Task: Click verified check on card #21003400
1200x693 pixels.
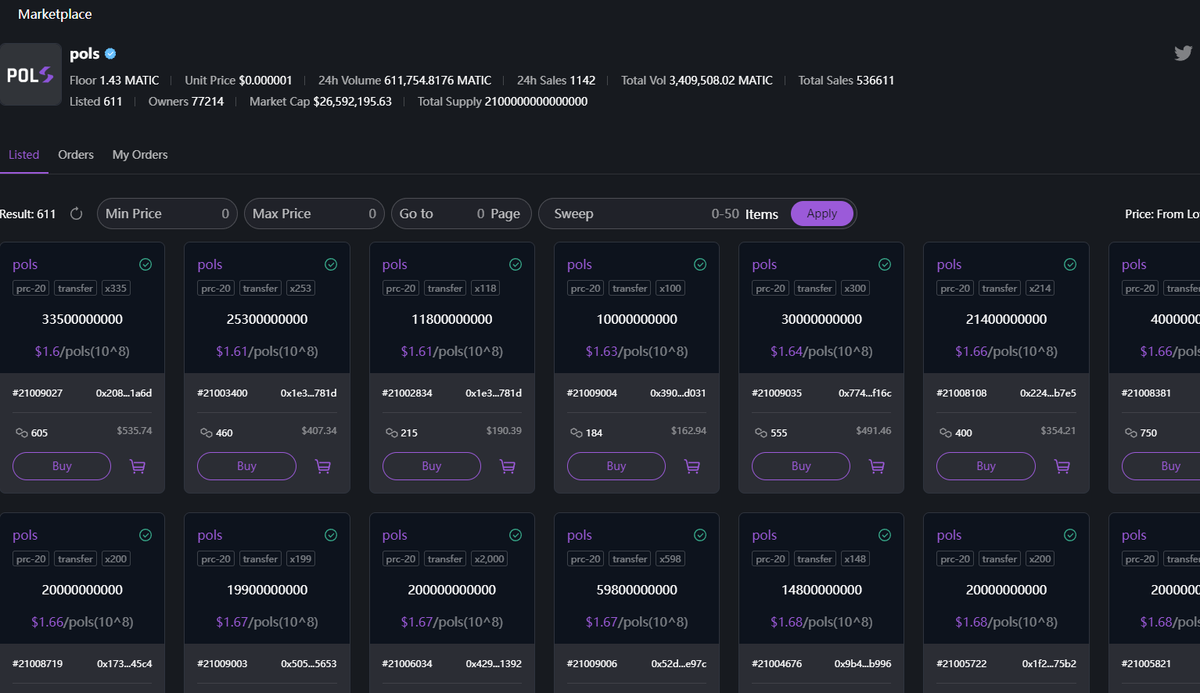Action: click(x=331, y=265)
